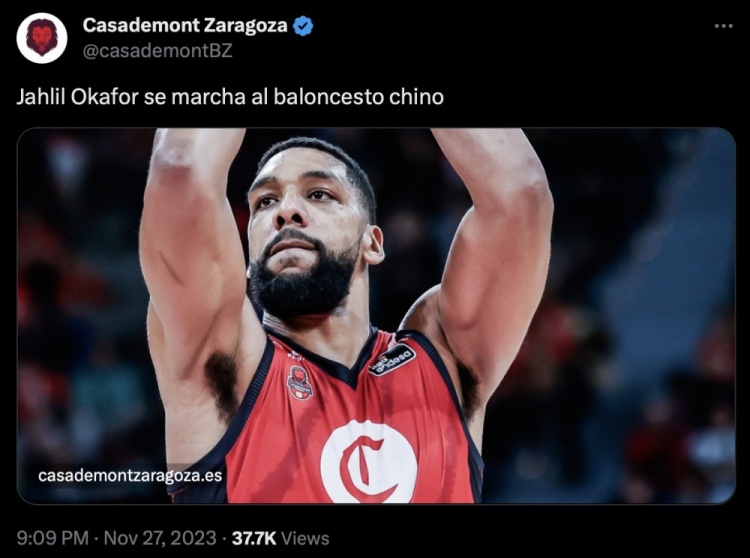Click the Liga Endesa patch on jersey

tap(392, 359)
